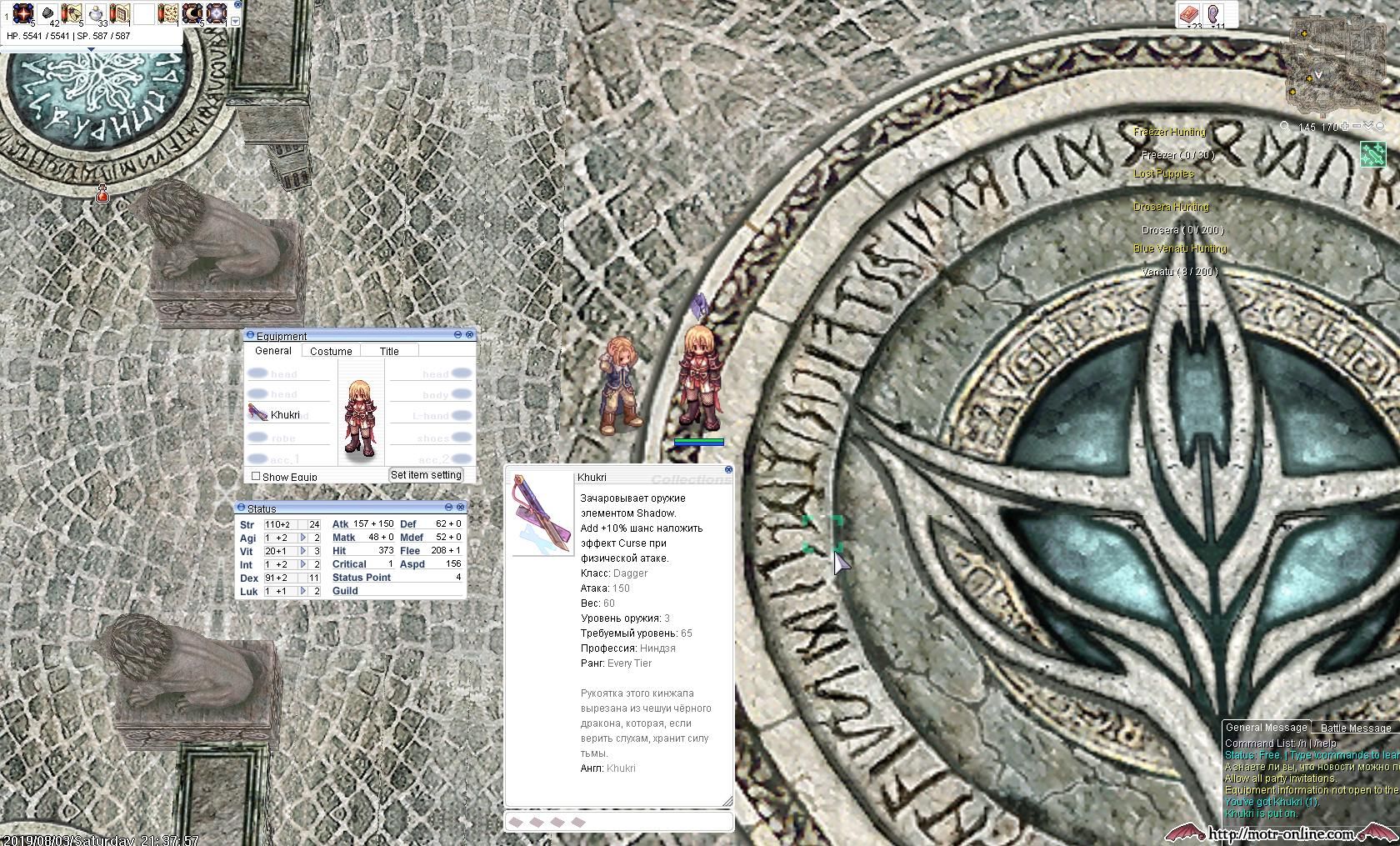1400x846 pixels.
Task: Increase Vit stat with its arrow
Action: click(304, 551)
